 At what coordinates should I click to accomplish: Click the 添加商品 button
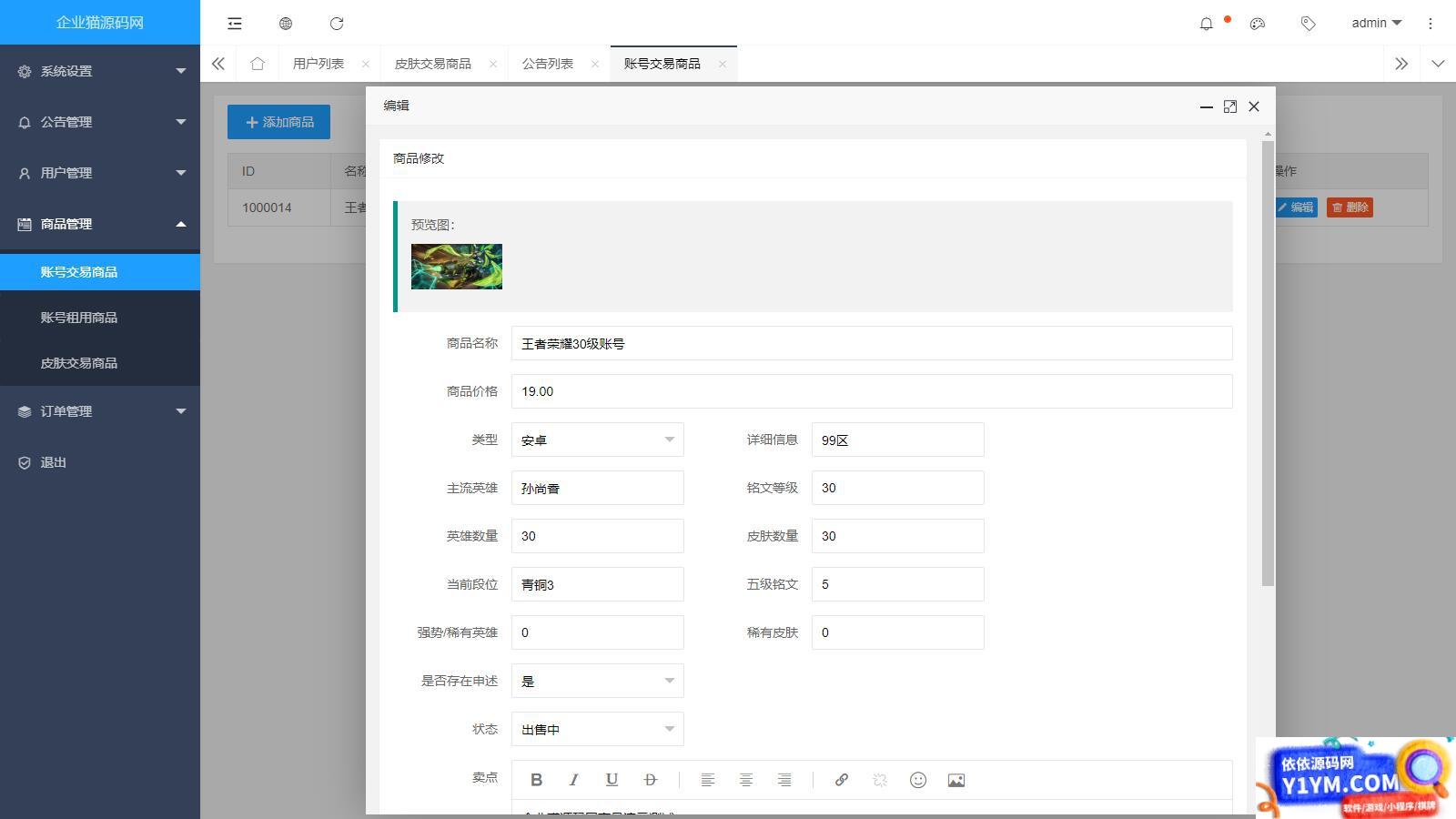(x=278, y=122)
